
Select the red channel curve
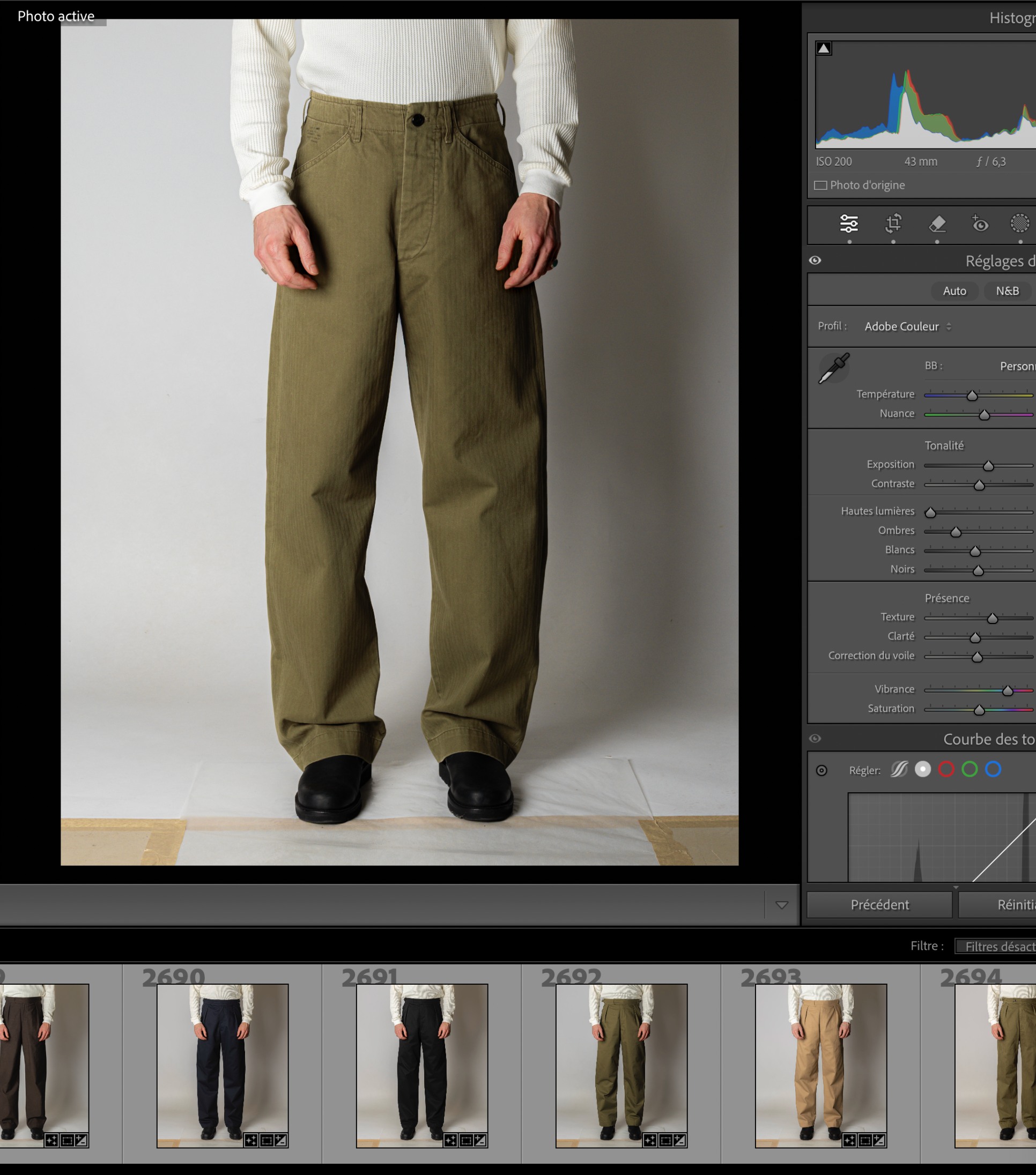[946, 769]
